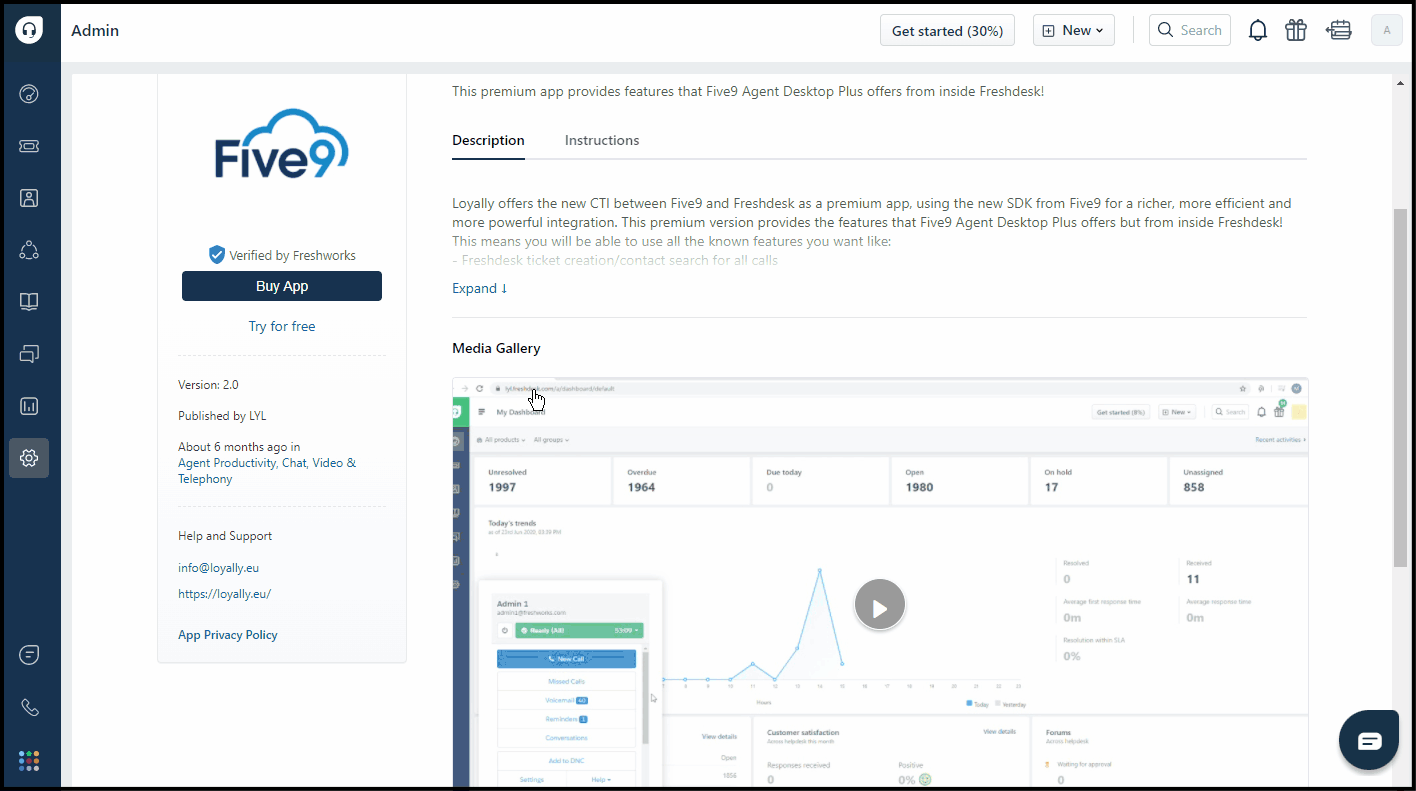The height and width of the screenshot is (791, 1416).
Task: Click the Search field in header
Action: tap(1189, 30)
